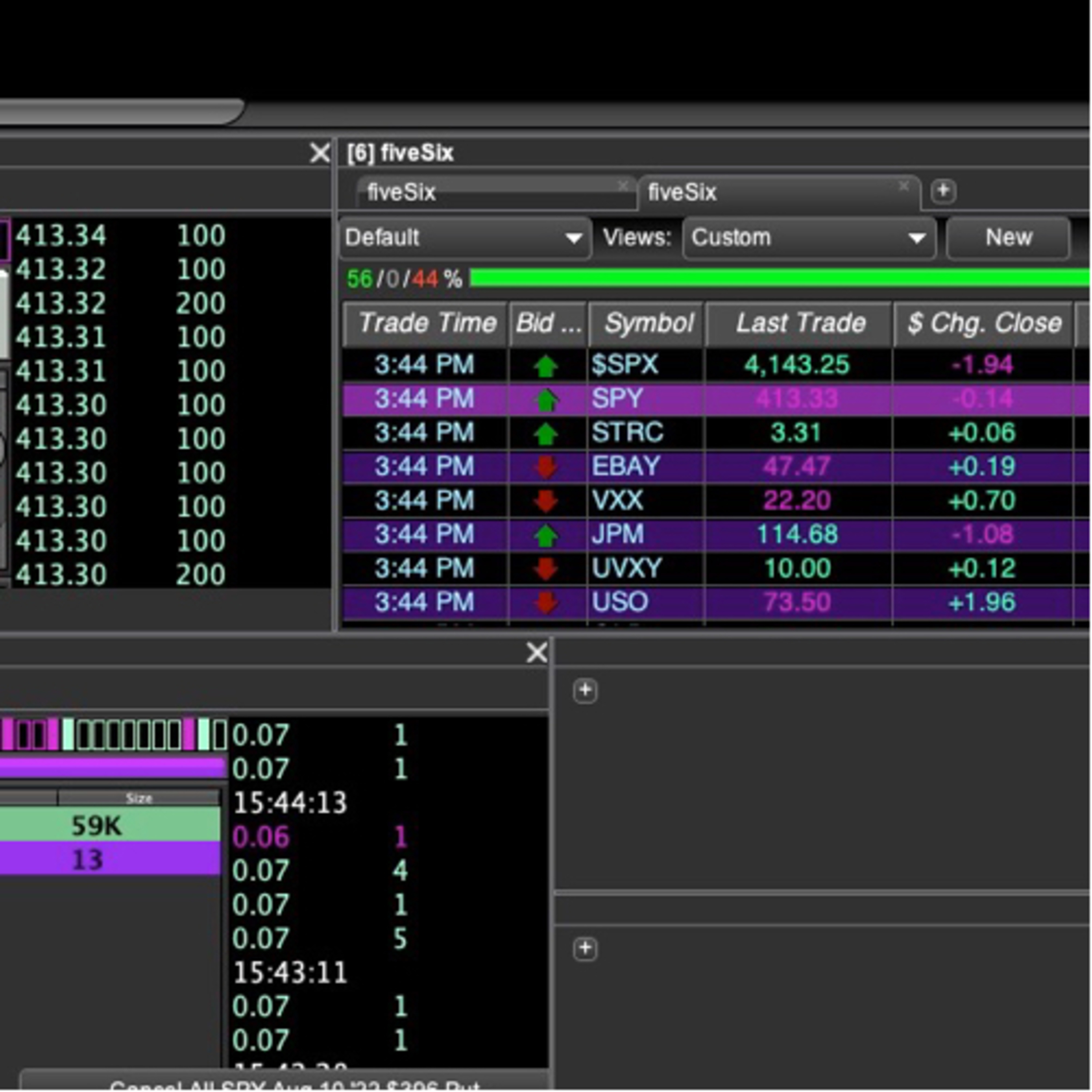Click the +0.70 change value for VXX
The height and width of the screenshot is (1092, 1092).
coord(982,501)
